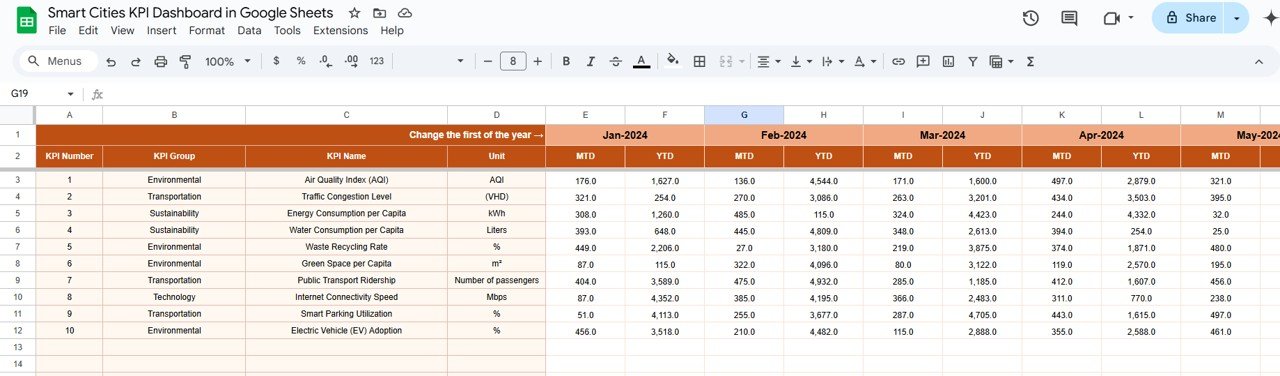
Task: Check the cloud document status icon
Action: click(x=404, y=13)
